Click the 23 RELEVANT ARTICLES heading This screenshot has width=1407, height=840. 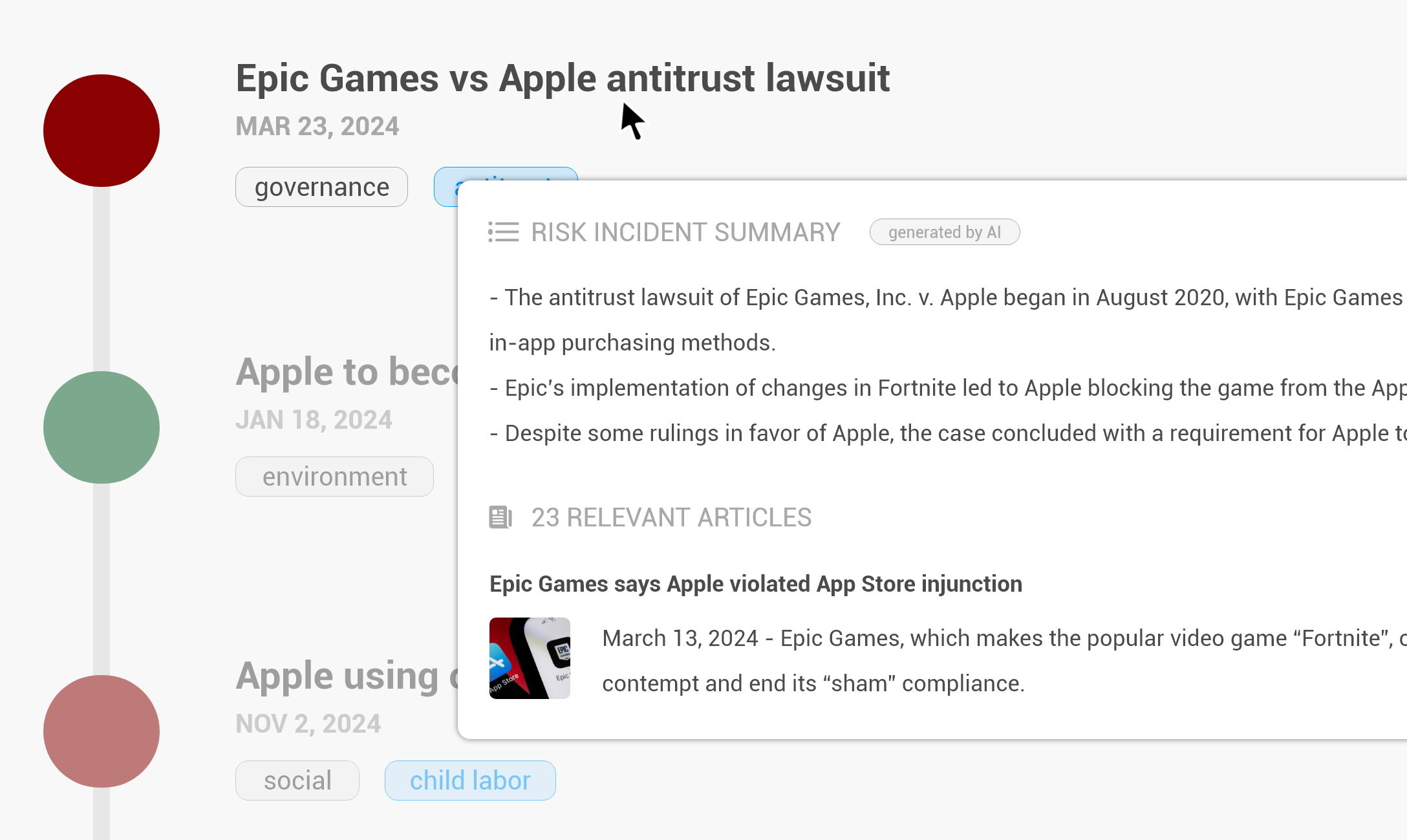pyautogui.click(x=671, y=517)
